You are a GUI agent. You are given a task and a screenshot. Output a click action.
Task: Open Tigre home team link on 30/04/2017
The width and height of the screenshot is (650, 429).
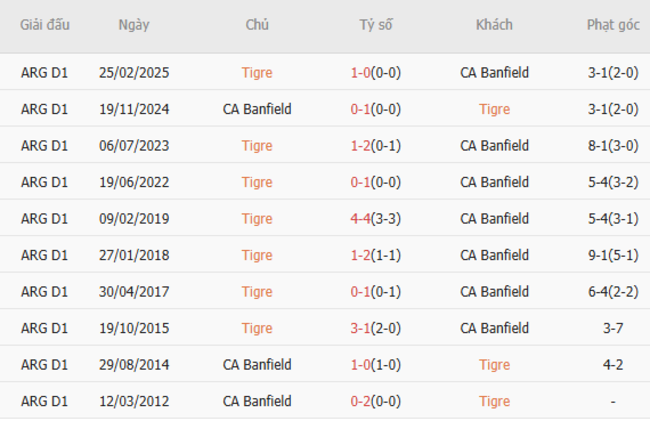tap(257, 292)
